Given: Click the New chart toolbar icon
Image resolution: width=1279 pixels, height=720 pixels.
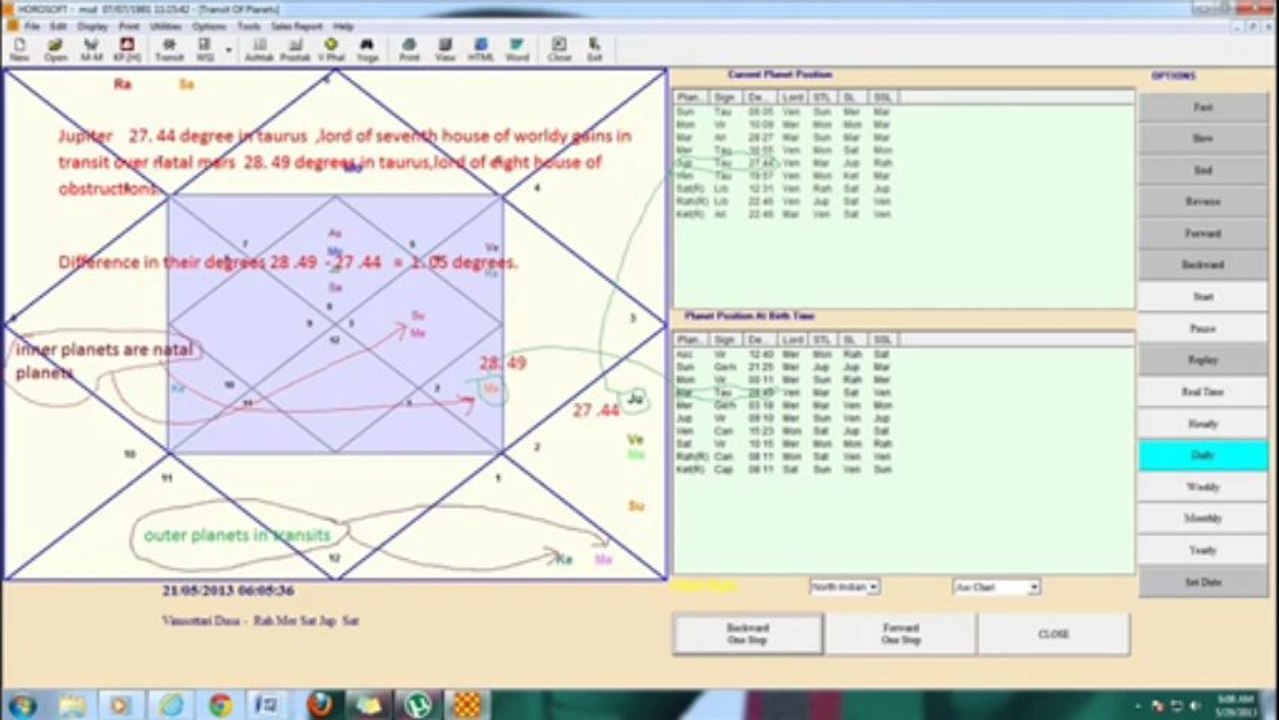Looking at the screenshot, I should pyautogui.click(x=19, y=50).
